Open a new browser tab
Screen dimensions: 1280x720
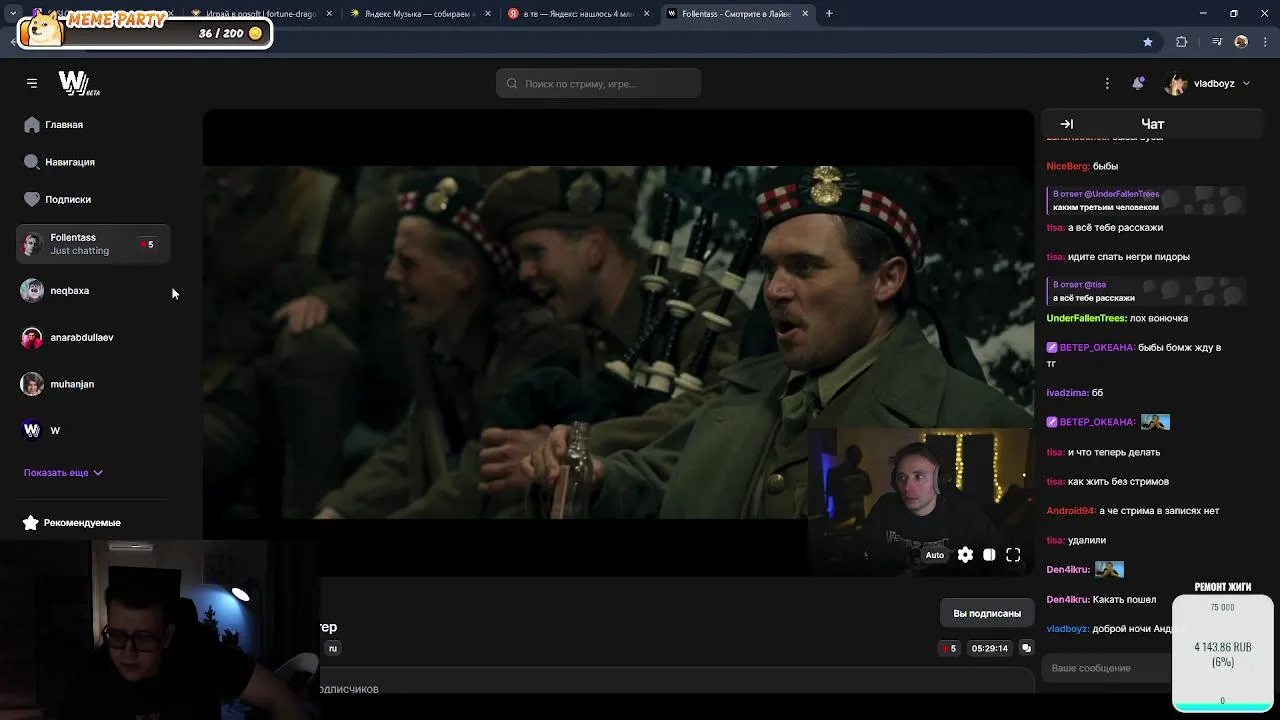(x=829, y=14)
